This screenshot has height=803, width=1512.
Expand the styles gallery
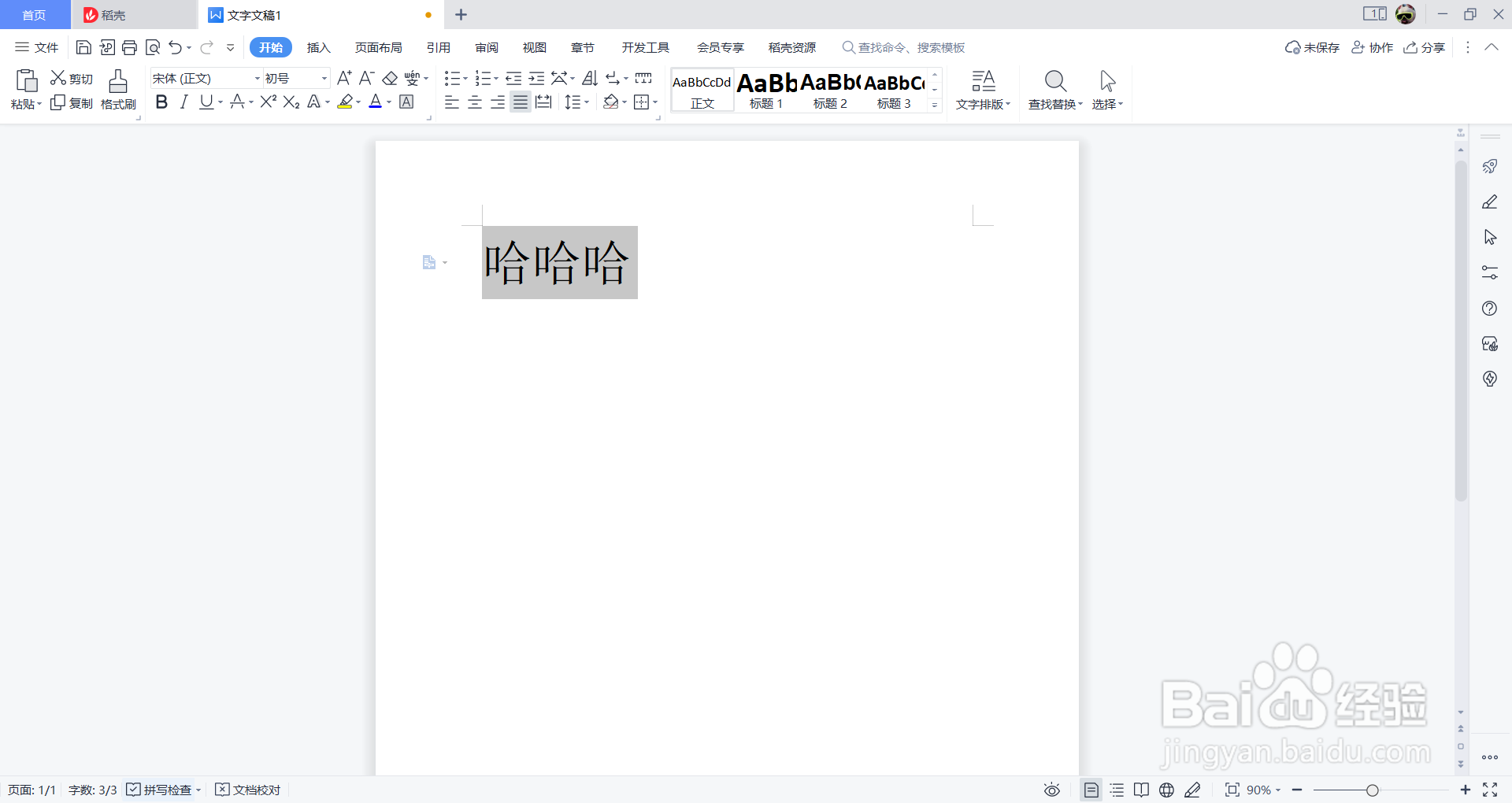pyautogui.click(x=935, y=105)
